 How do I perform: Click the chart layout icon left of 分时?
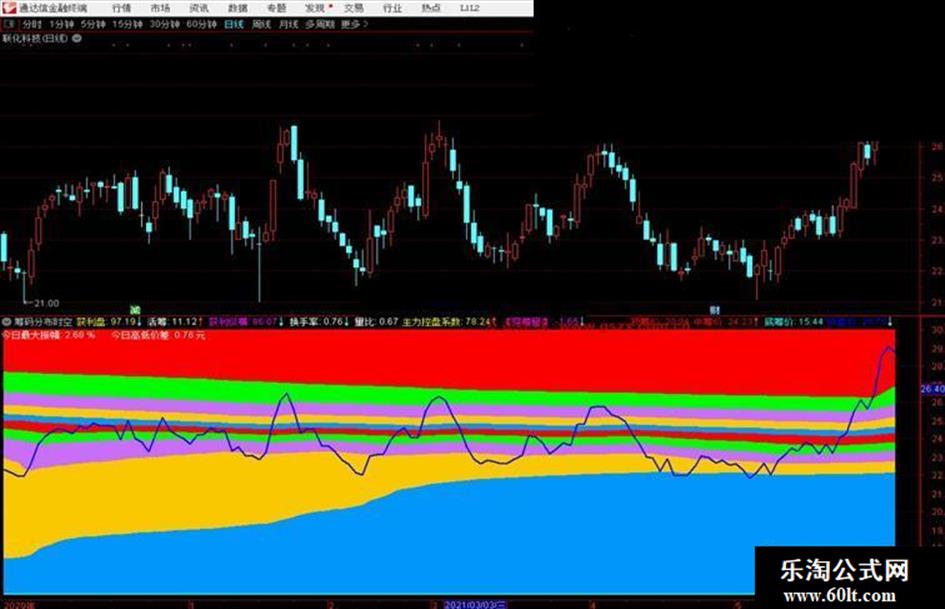tap(9, 24)
